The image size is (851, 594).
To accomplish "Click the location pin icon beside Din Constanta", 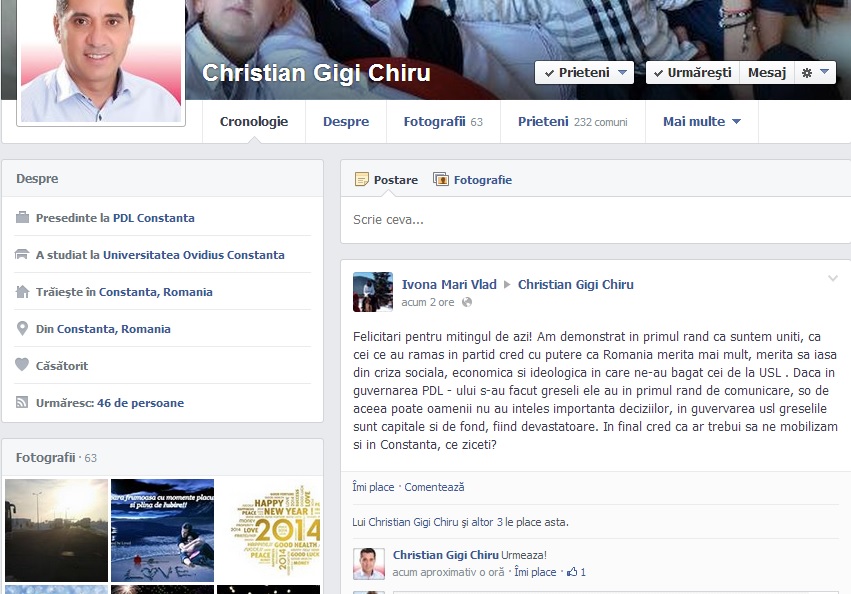I will click(x=22, y=328).
